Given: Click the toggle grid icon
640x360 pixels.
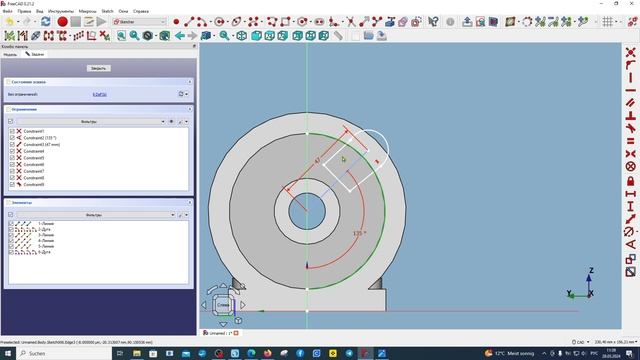Looking at the screenshot, I should tap(607, 22).
